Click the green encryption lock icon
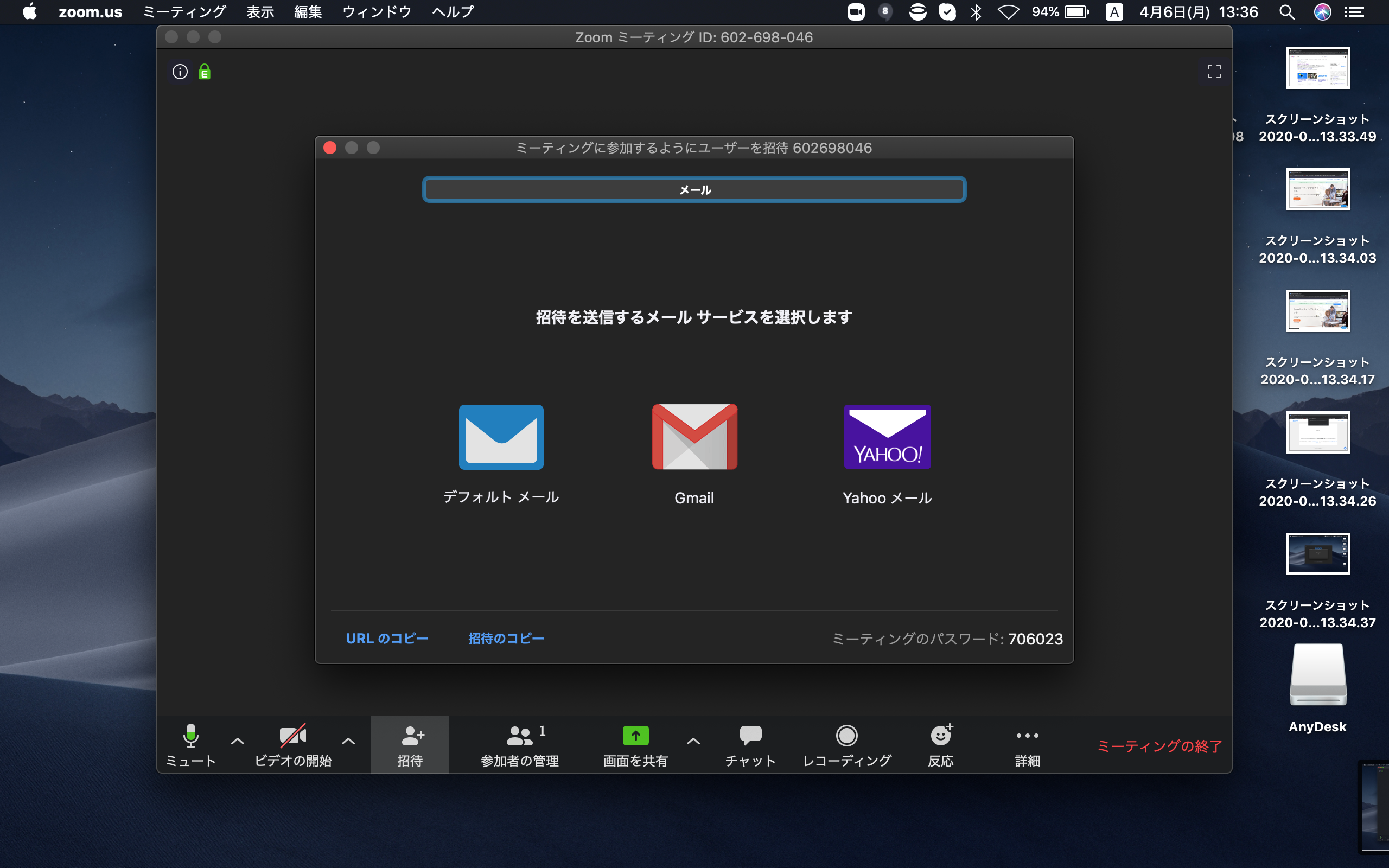This screenshot has width=1389, height=868. [205, 72]
